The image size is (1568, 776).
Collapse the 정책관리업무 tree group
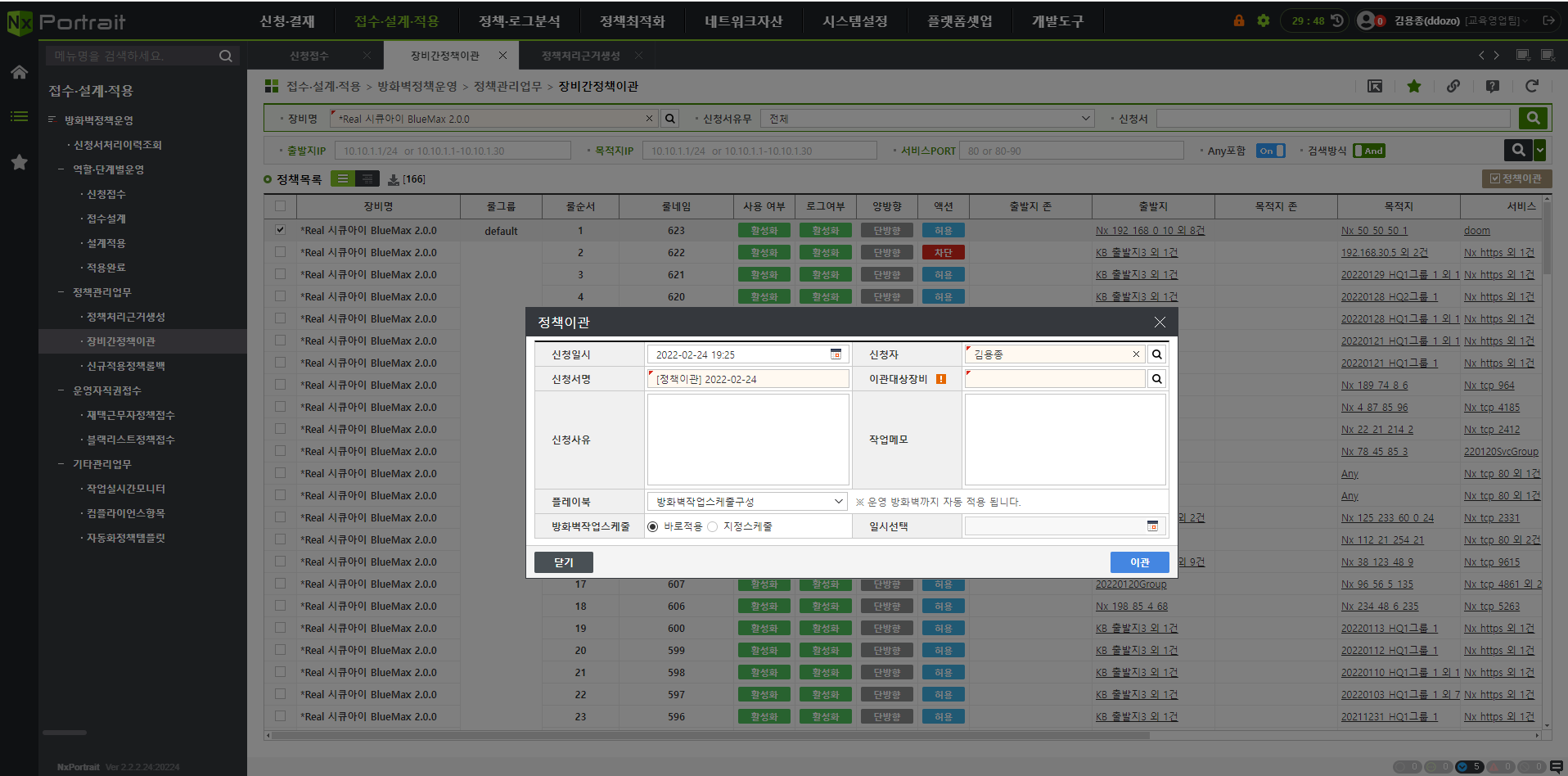point(61,292)
